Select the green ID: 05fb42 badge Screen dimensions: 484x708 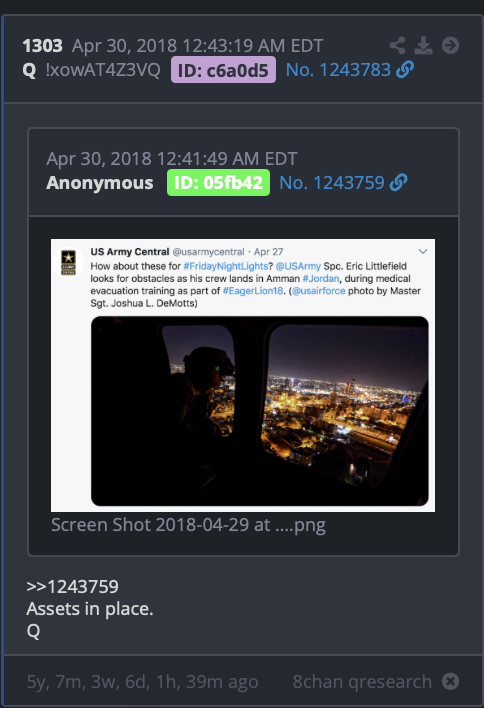pos(219,182)
